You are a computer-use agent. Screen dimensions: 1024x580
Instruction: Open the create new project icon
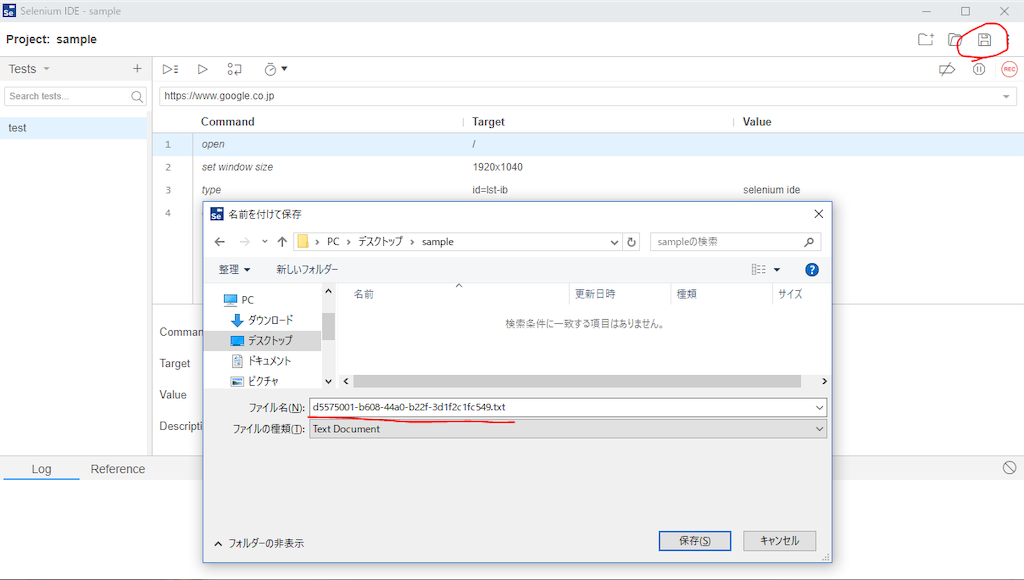pyautogui.click(x=925, y=40)
